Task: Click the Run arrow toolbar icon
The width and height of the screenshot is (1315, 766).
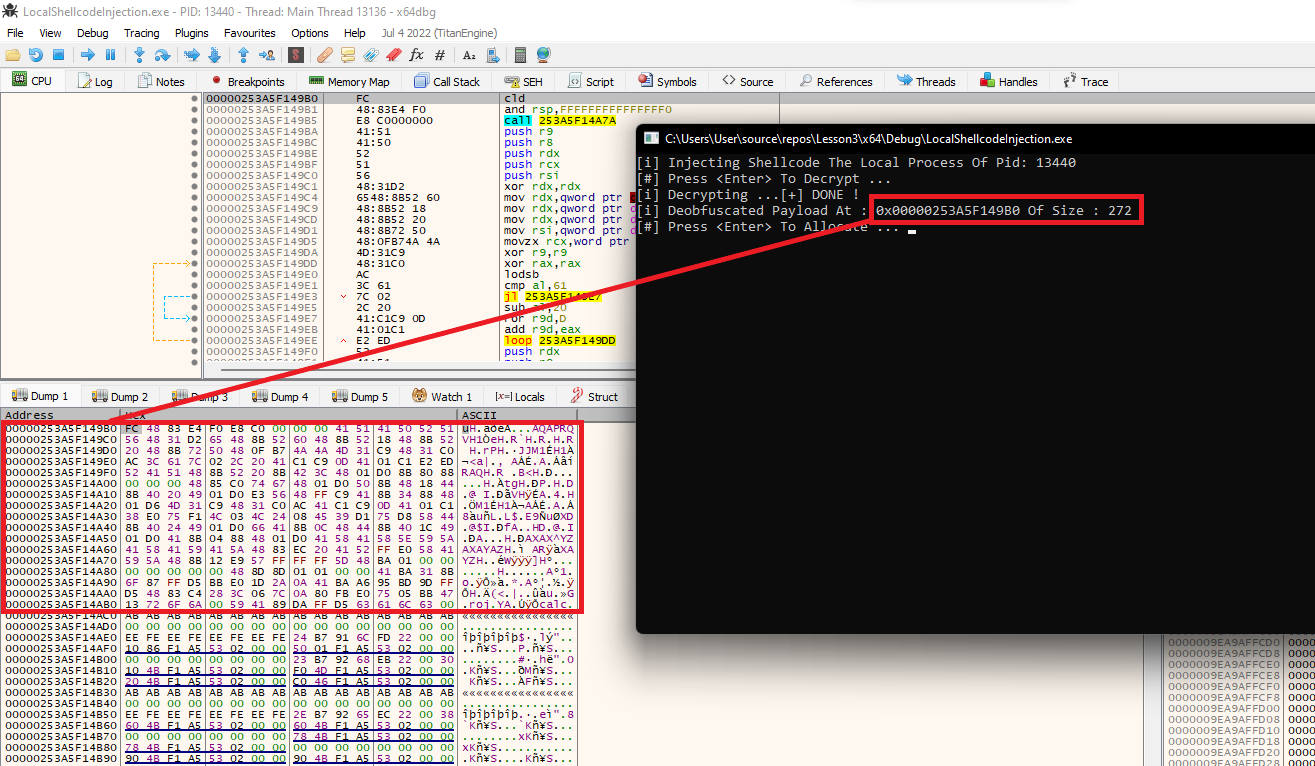Action: tap(88, 55)
